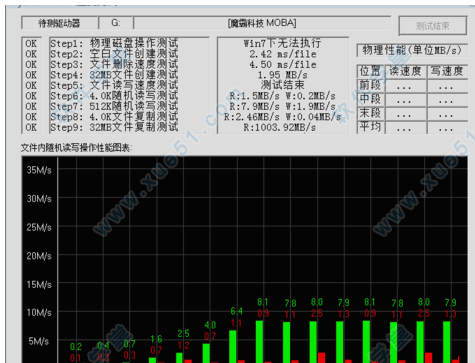Select Step6 4.0K随机读写测试 row

[x=114, y=96]
